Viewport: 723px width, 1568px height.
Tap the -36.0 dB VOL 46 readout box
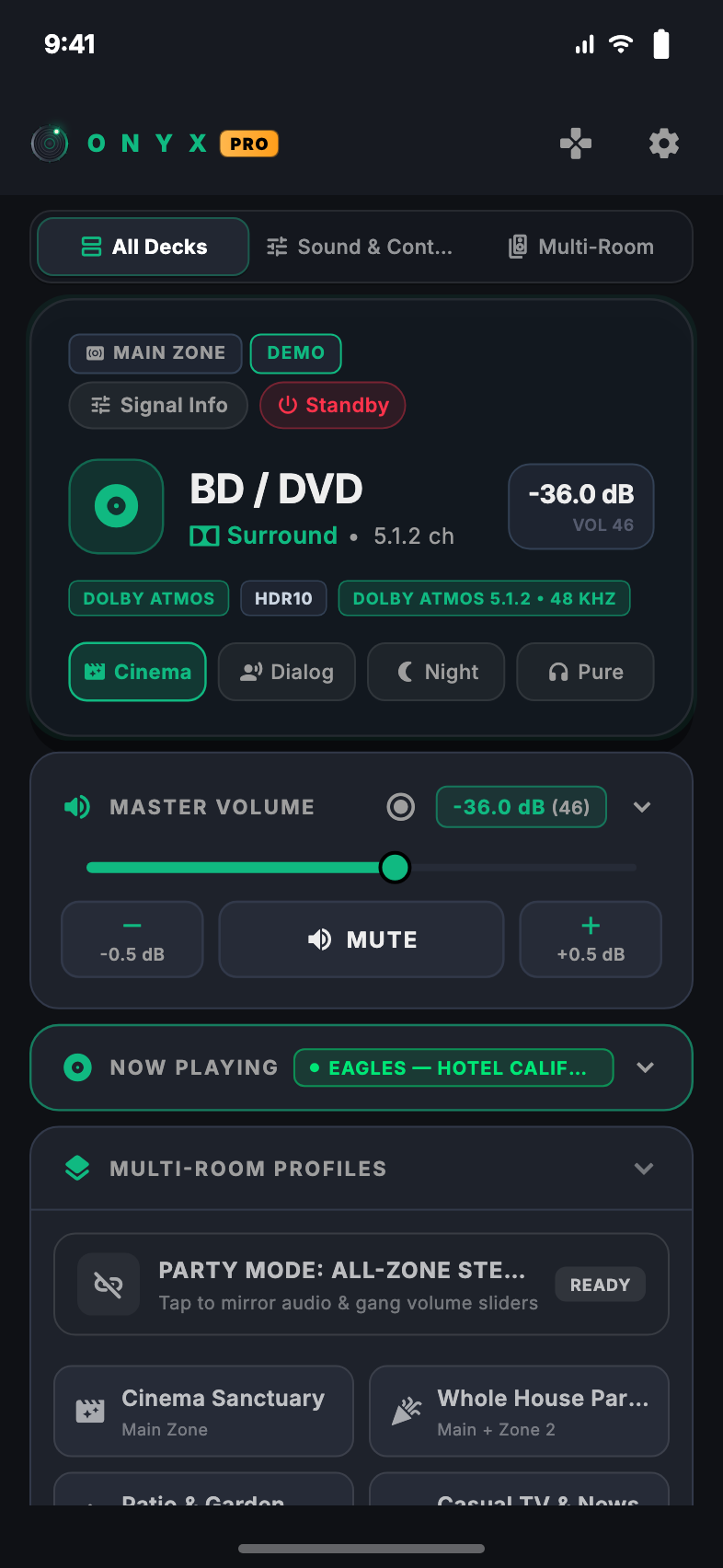pyautogui.click(x=581, y=506)
